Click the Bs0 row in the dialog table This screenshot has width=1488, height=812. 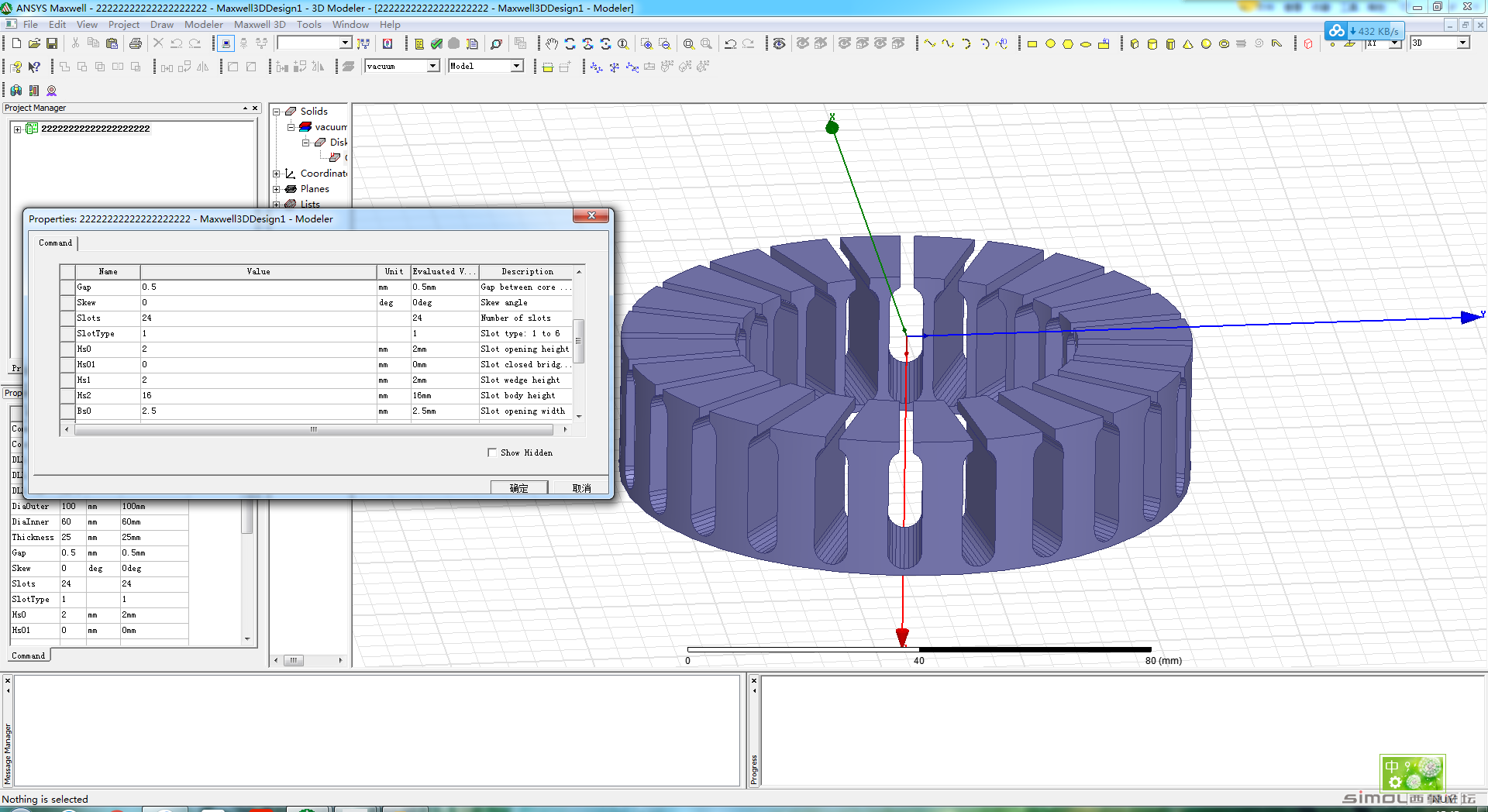click(317, 411)
